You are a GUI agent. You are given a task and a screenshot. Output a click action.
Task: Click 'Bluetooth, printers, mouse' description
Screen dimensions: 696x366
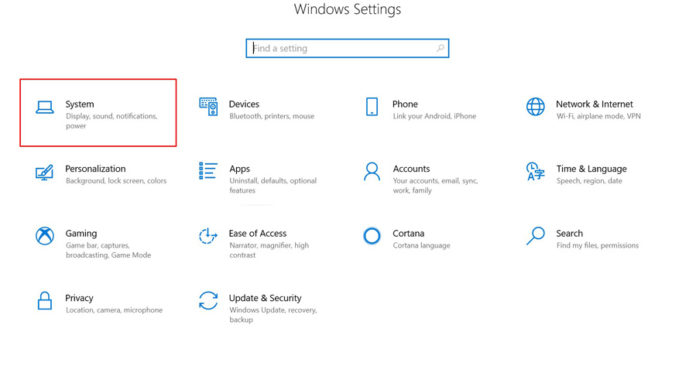click(x=272, y=116)
